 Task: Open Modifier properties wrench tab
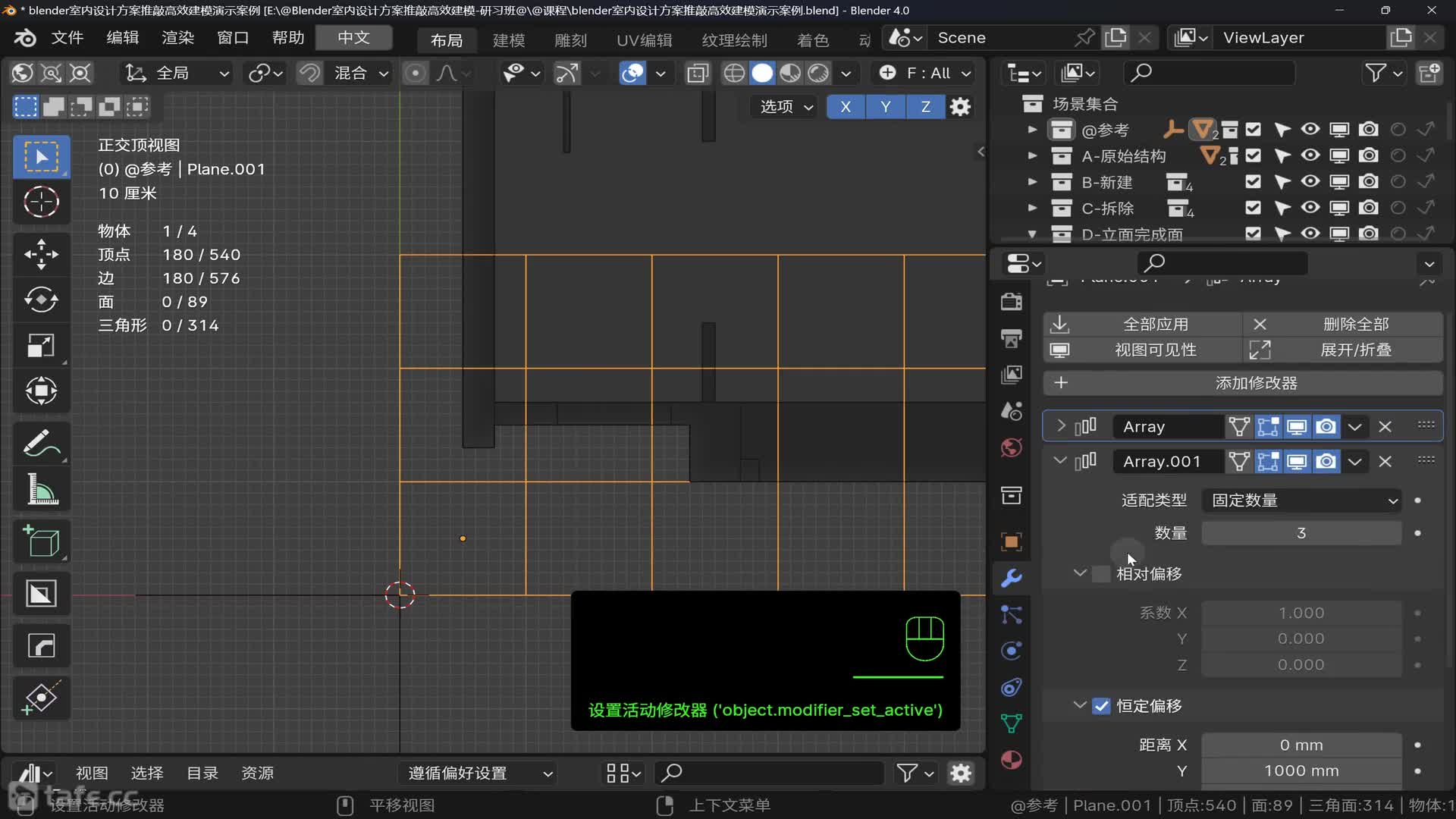pyautogui.click(x=1012, y=579)
